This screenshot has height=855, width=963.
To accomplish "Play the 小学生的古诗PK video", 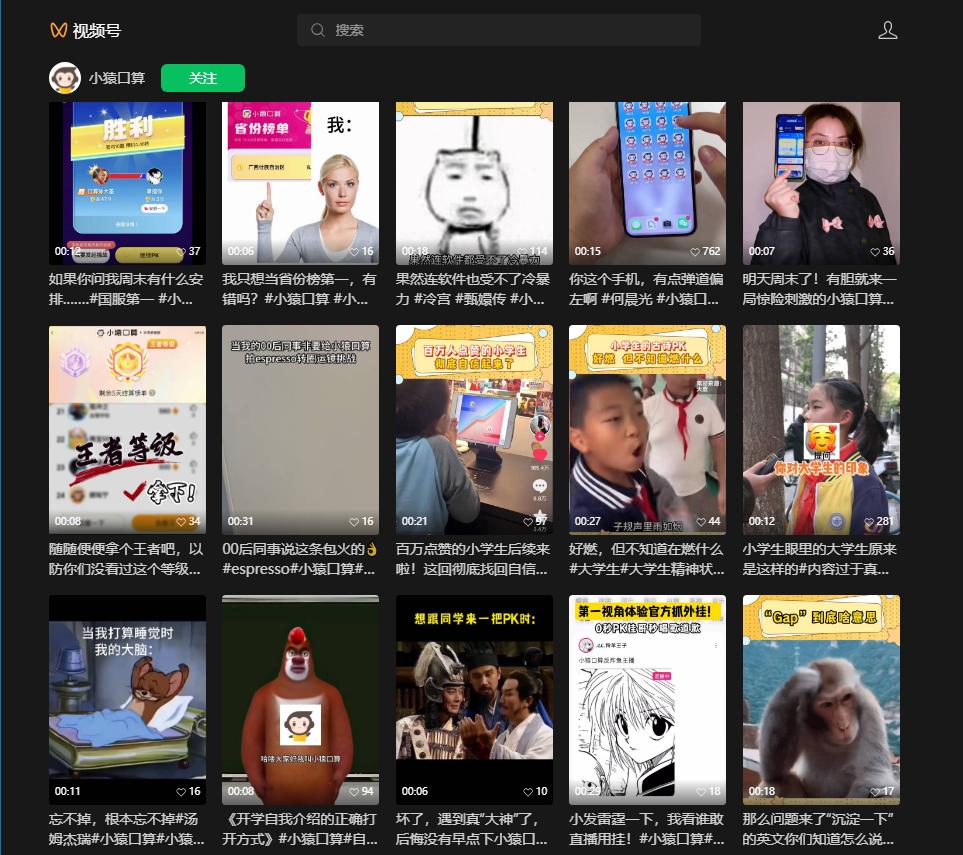I will pos(647,429).
